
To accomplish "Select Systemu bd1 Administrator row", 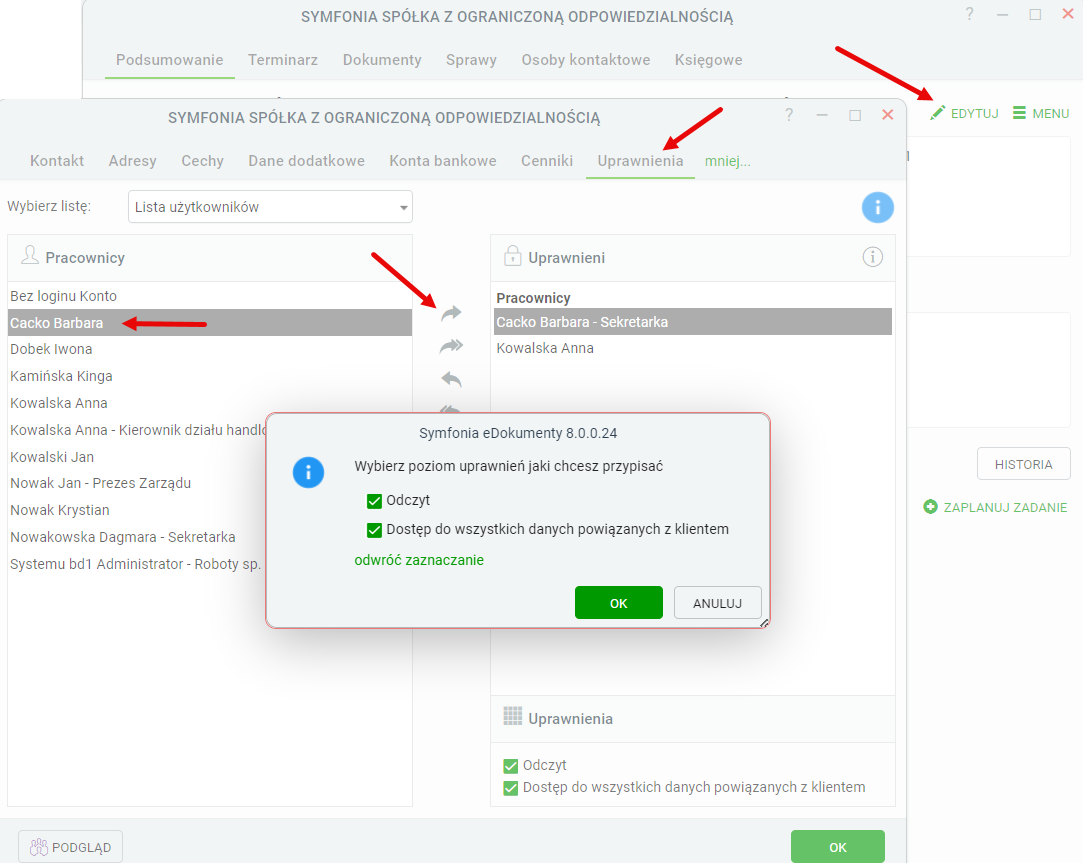I will (x=137, y=565).
